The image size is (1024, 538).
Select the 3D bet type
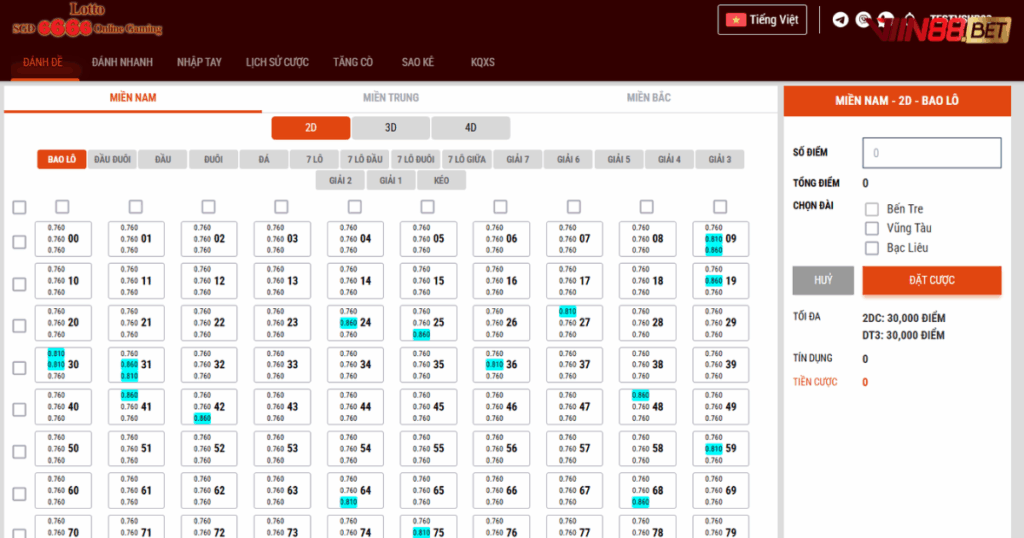(391, 128)
